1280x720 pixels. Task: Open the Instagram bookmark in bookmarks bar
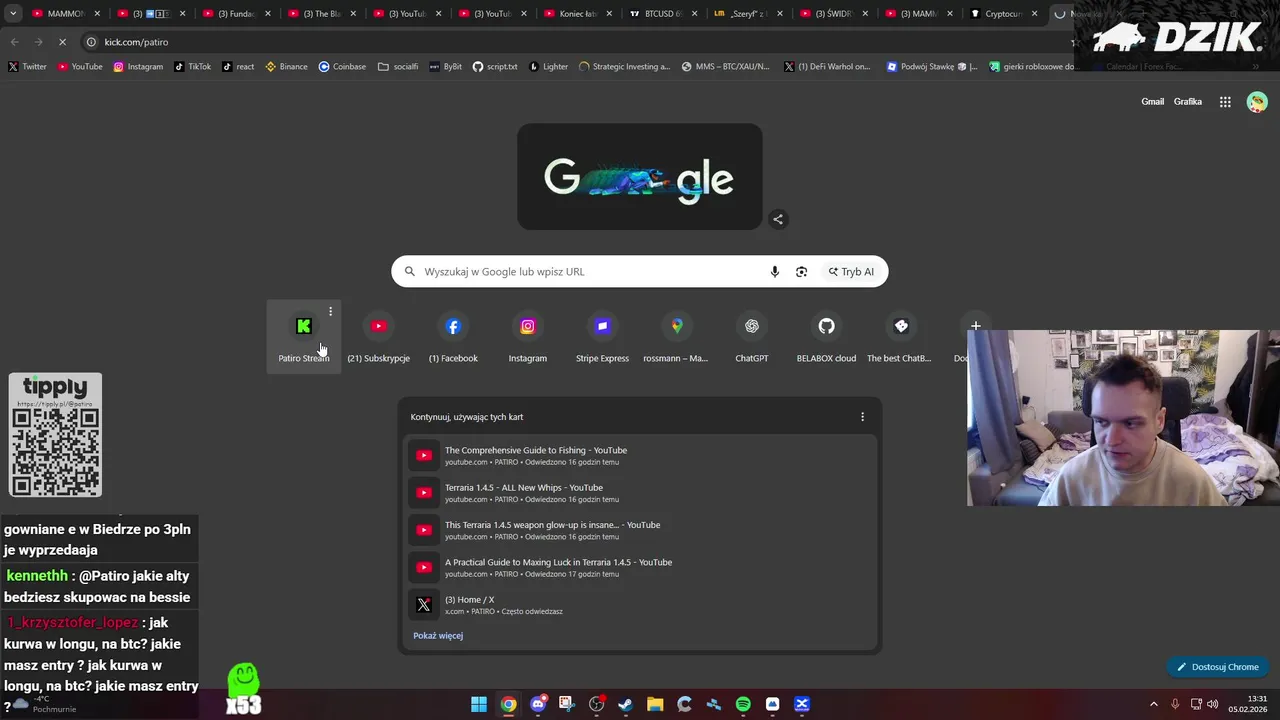click(x=138, y=67)
